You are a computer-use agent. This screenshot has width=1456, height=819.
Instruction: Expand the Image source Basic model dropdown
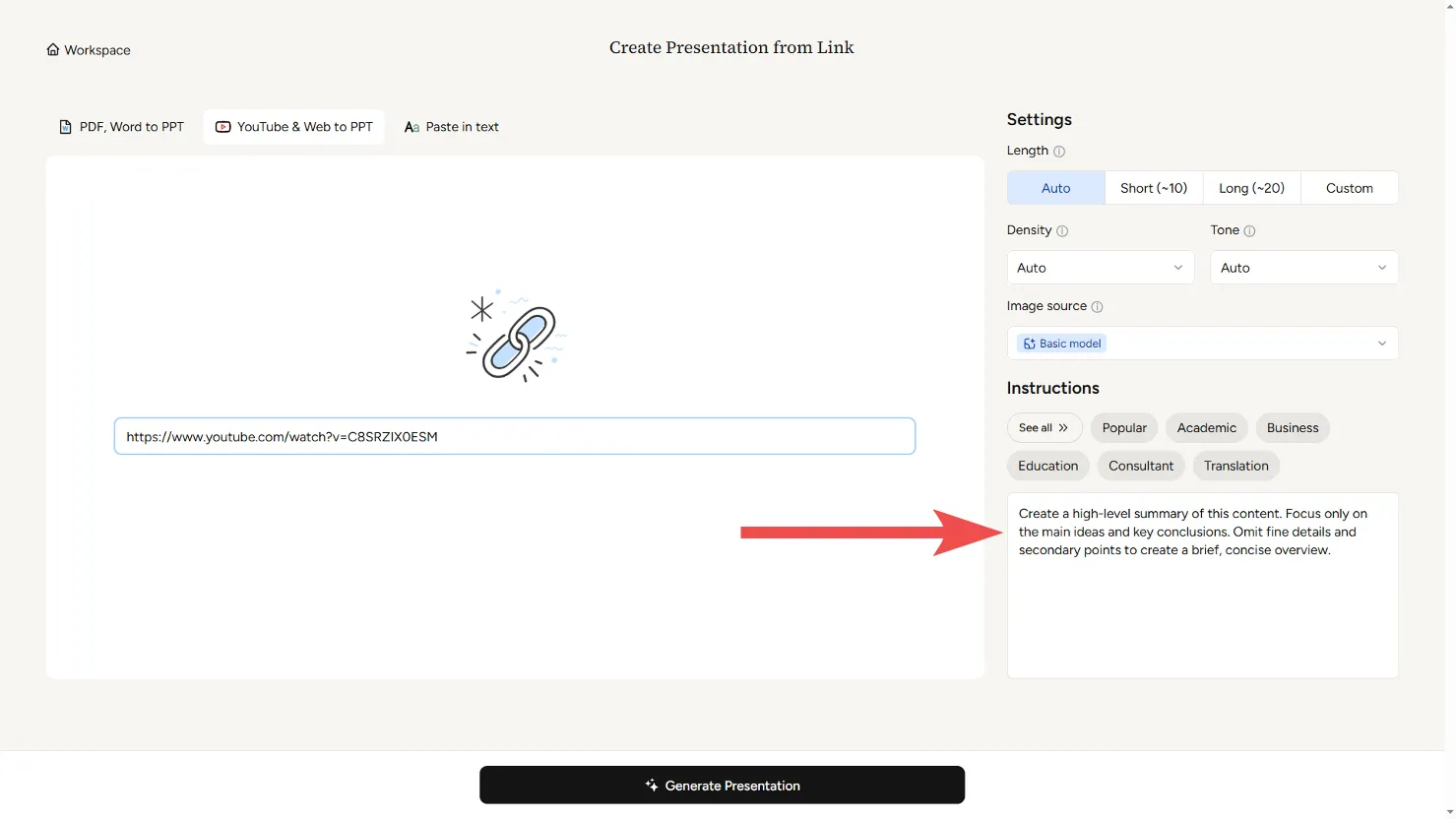pyautogui.click(x=1202, y=344)
